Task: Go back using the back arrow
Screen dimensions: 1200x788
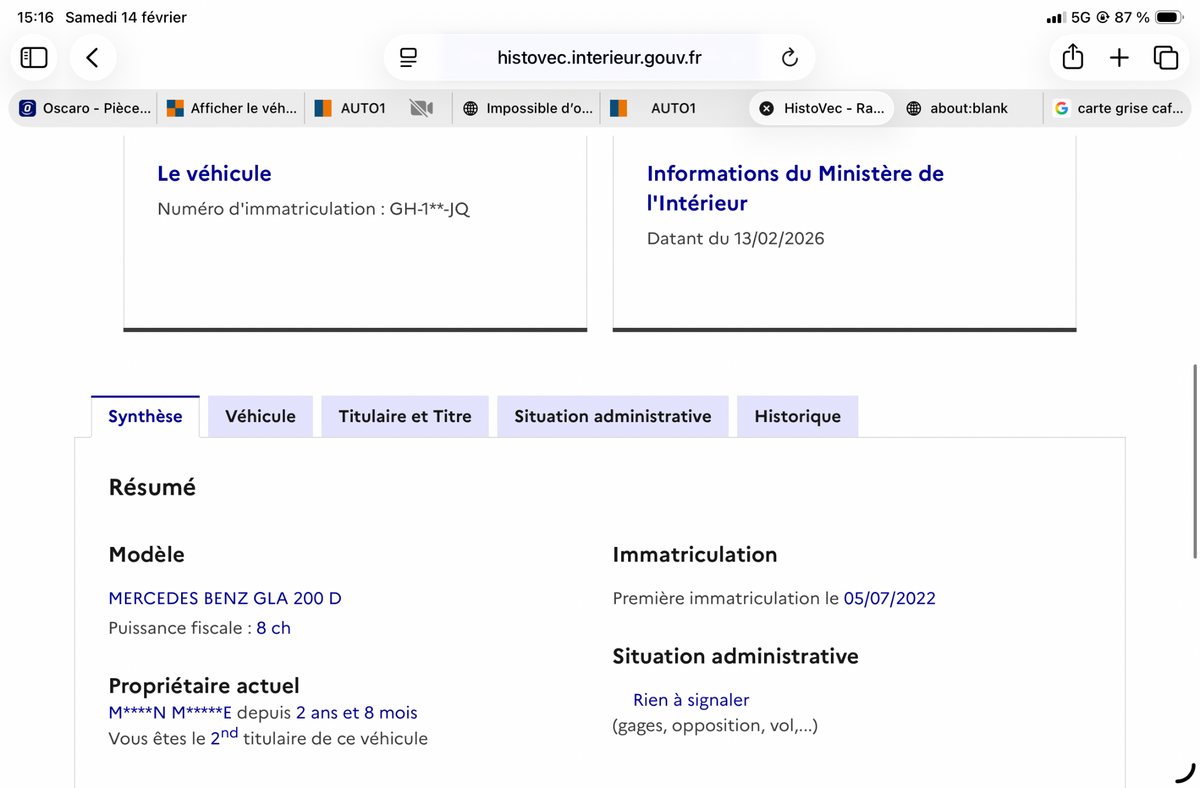Action: pos(92,58)
